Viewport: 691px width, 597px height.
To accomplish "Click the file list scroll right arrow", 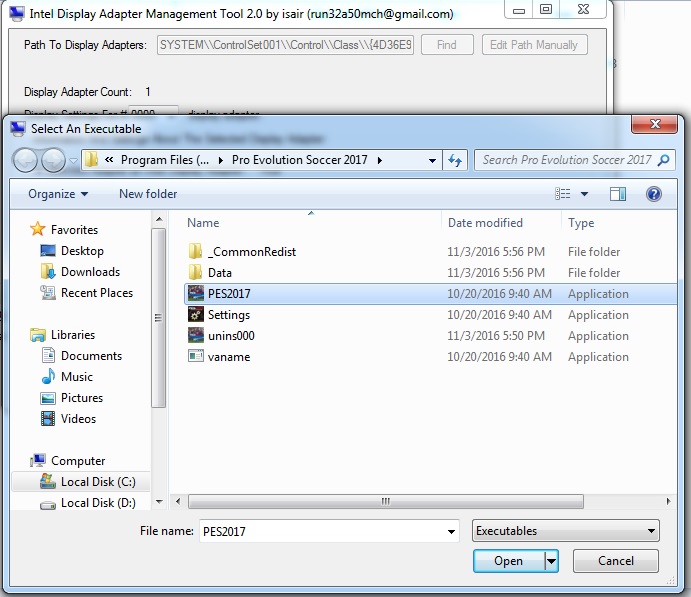I will tap(669, 501).
